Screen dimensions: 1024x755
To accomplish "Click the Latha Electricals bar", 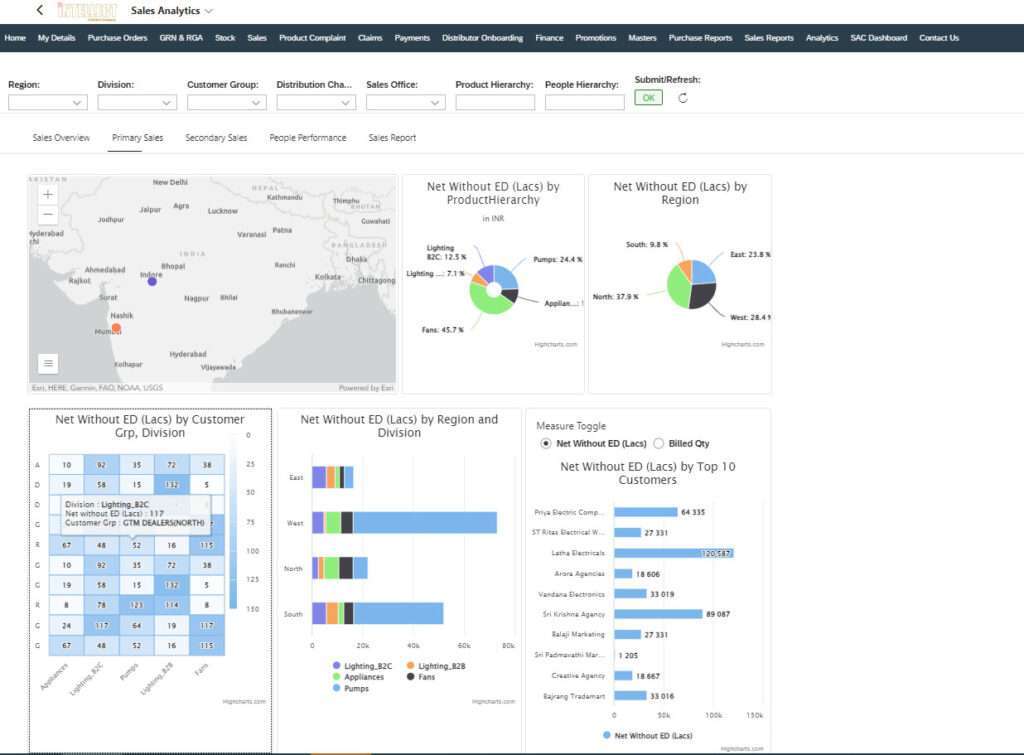I will [x=673, y=552].
